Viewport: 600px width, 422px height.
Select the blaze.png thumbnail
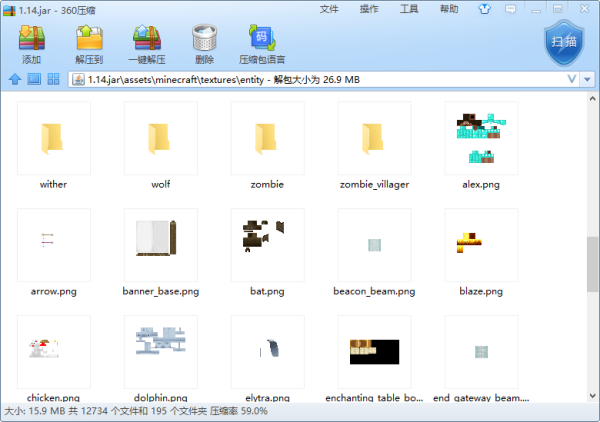tap(481, 245)
